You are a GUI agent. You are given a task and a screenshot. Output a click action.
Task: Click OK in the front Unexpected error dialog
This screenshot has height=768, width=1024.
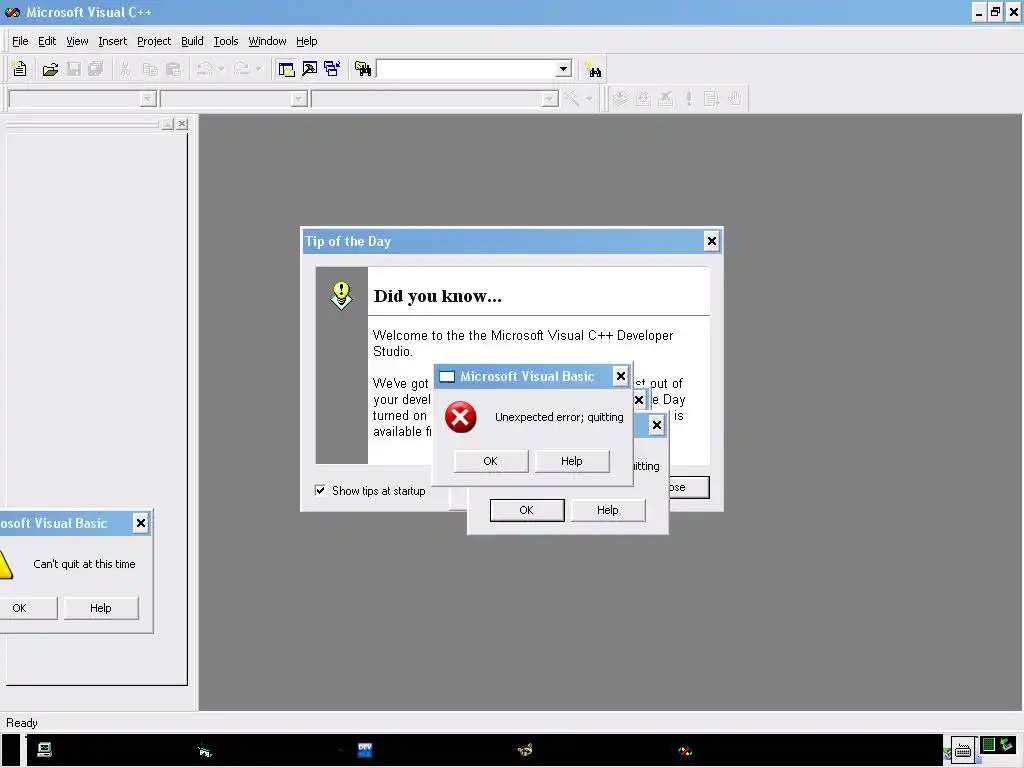point(490,461)
